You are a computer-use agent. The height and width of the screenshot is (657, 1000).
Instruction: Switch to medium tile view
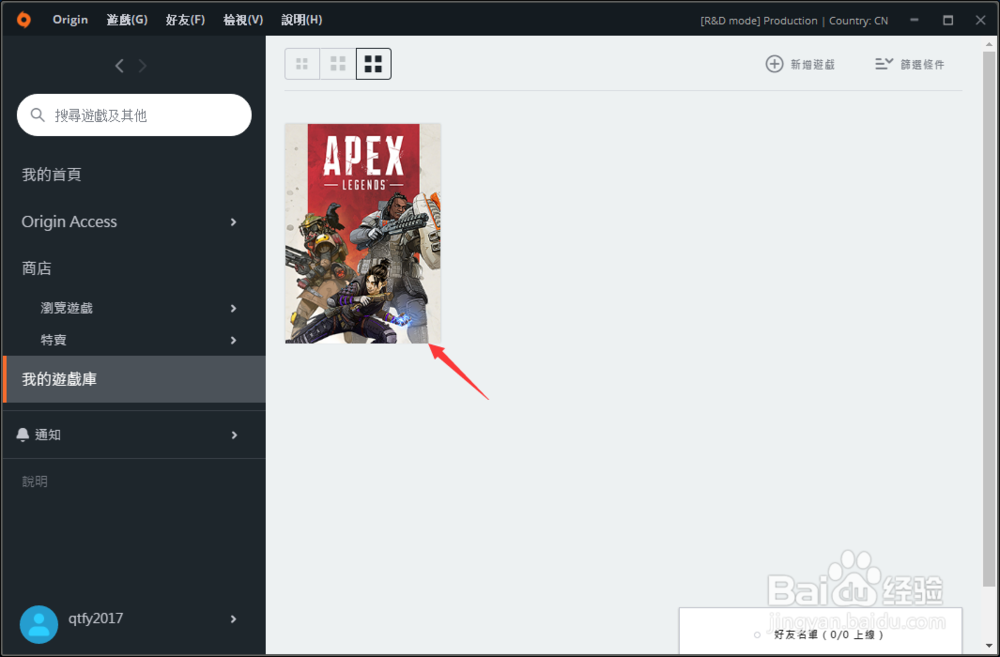tap(338, 64)
